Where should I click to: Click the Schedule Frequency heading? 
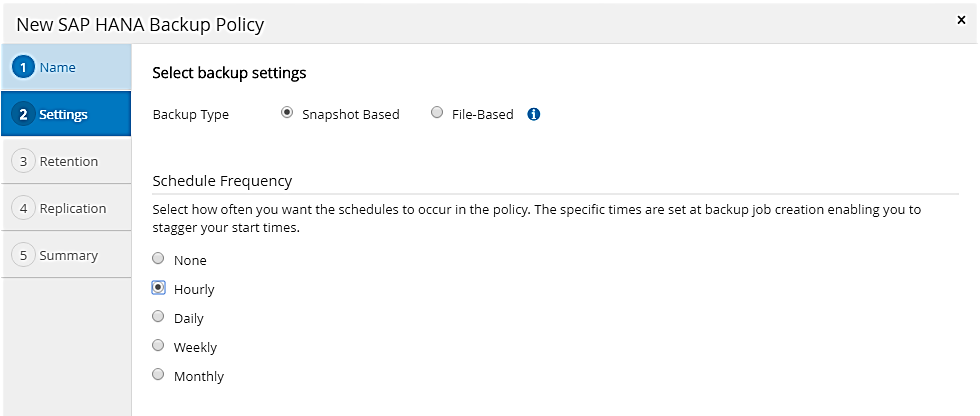click(222, 181)
